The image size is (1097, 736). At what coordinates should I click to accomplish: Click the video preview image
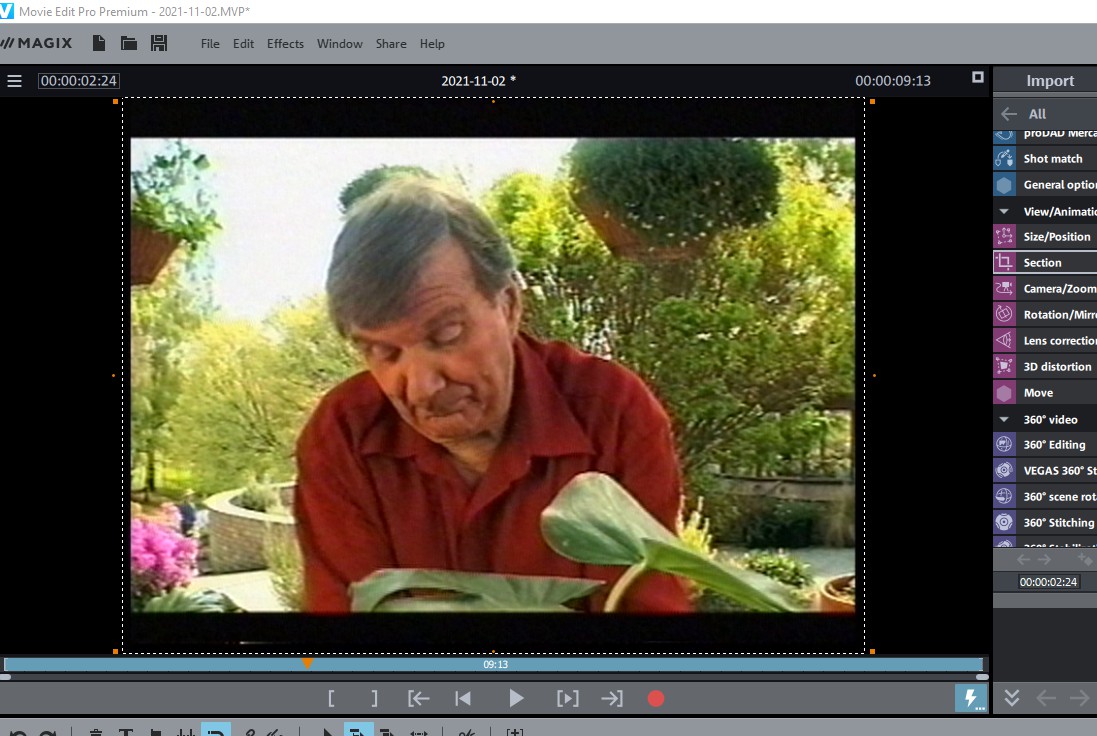(493, 375)
